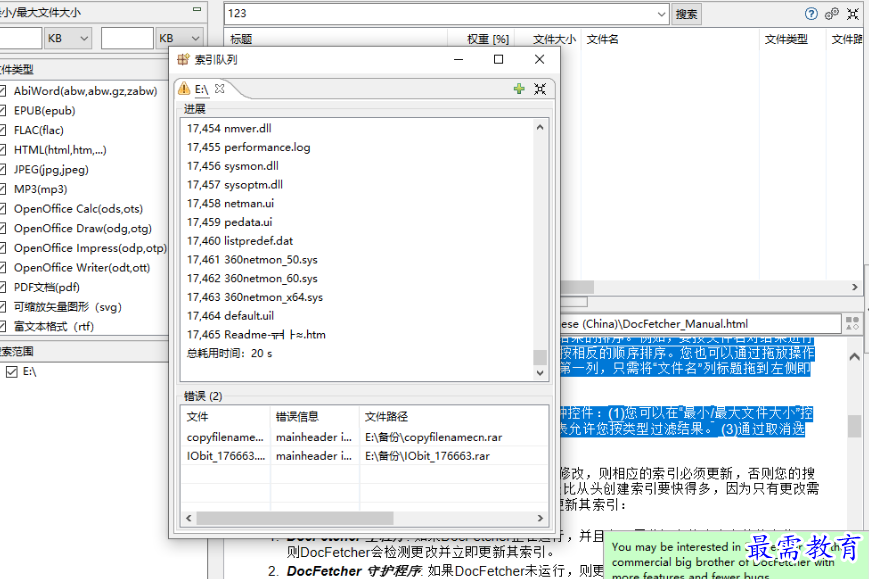
Task: Click the 错误信息 error column header
Action: (x=315, y=417)
